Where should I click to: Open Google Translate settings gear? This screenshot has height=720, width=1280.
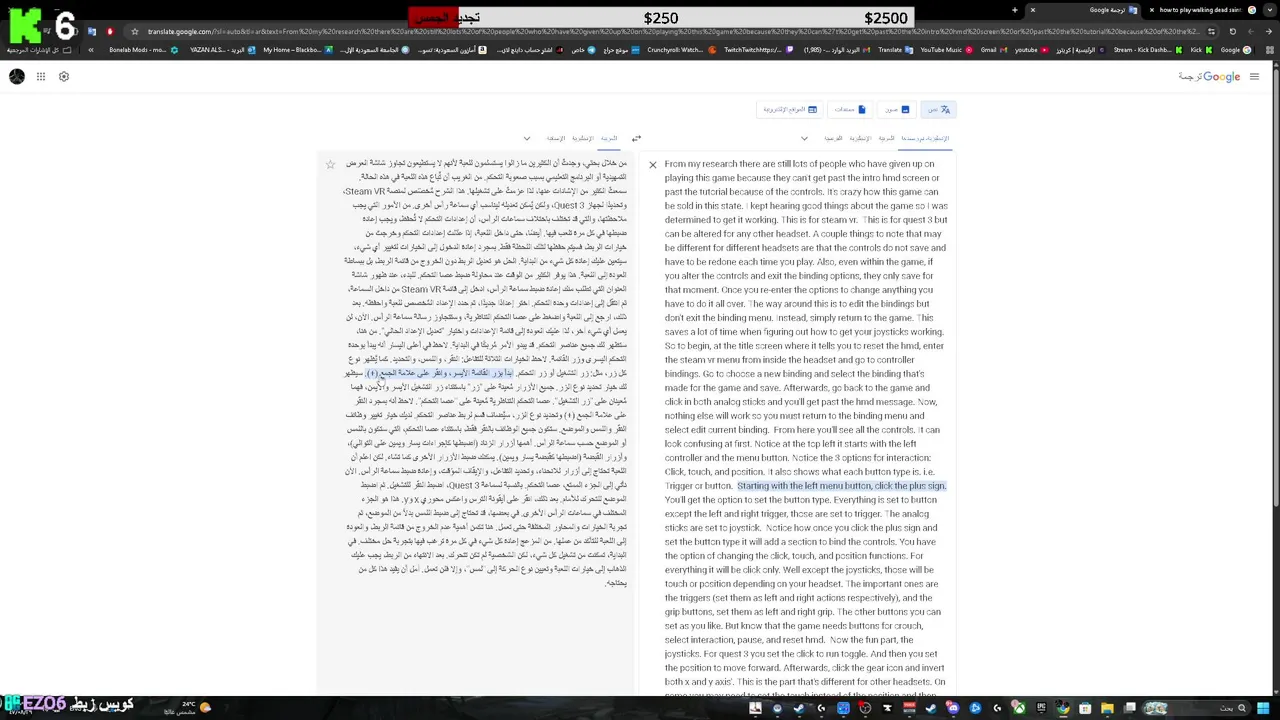64,77
